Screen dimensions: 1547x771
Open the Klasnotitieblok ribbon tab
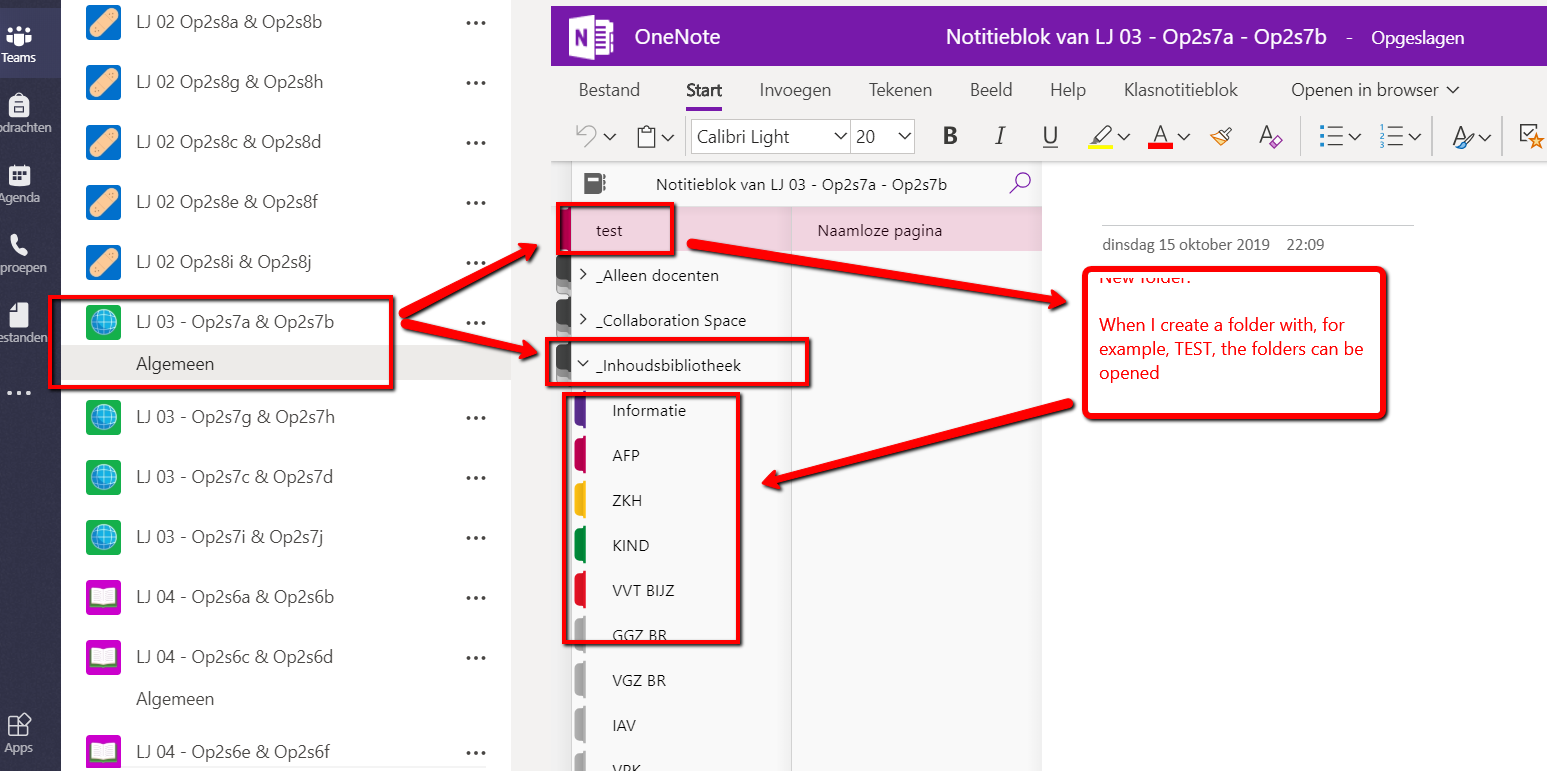(x=1181, y=90)
